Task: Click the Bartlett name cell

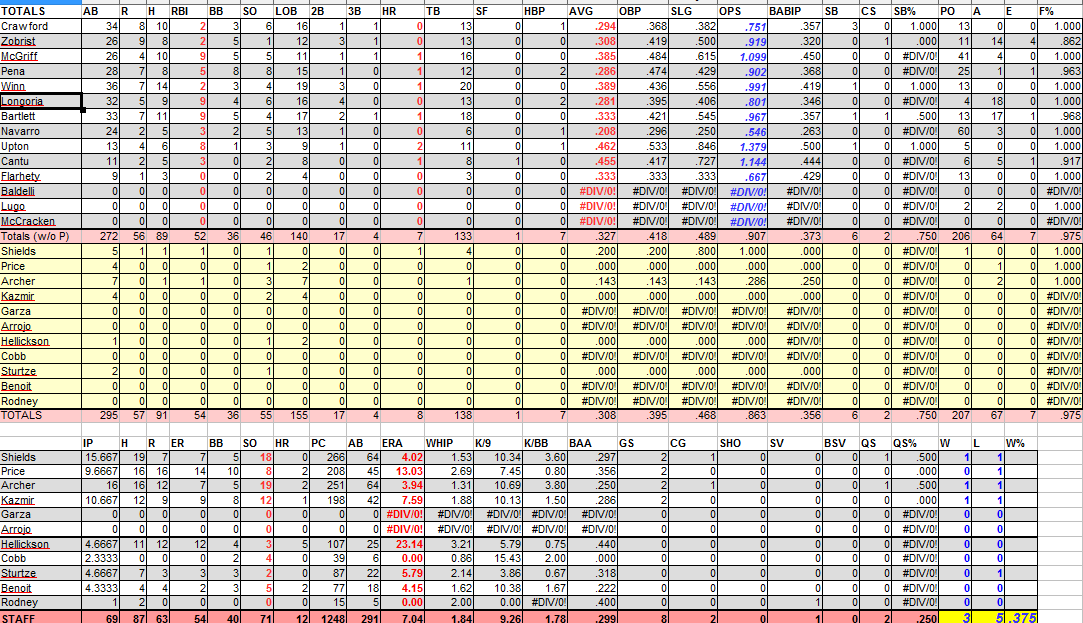Action: 41,116
